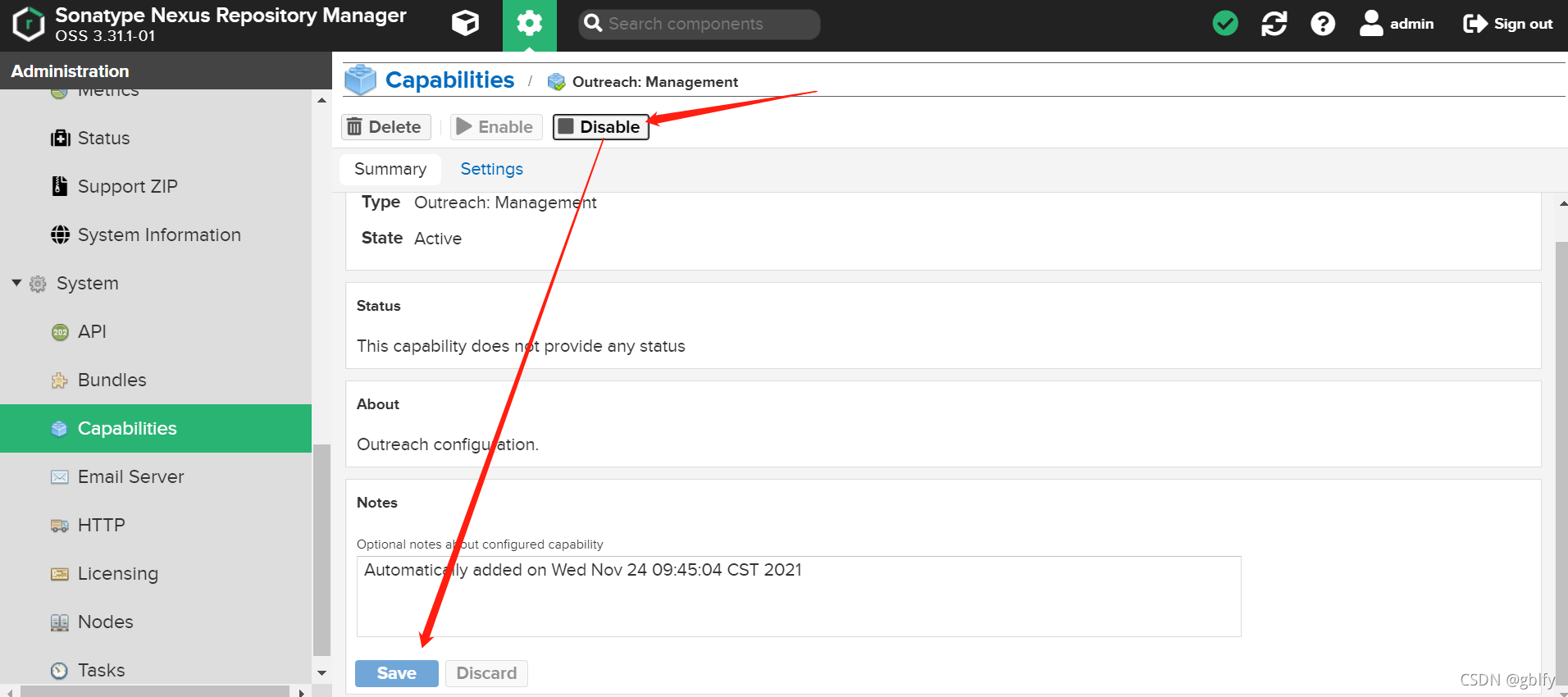Screen dimensions: 1568x697
Task: Click the Tasks clock icon
Action: tap(59, 671)
